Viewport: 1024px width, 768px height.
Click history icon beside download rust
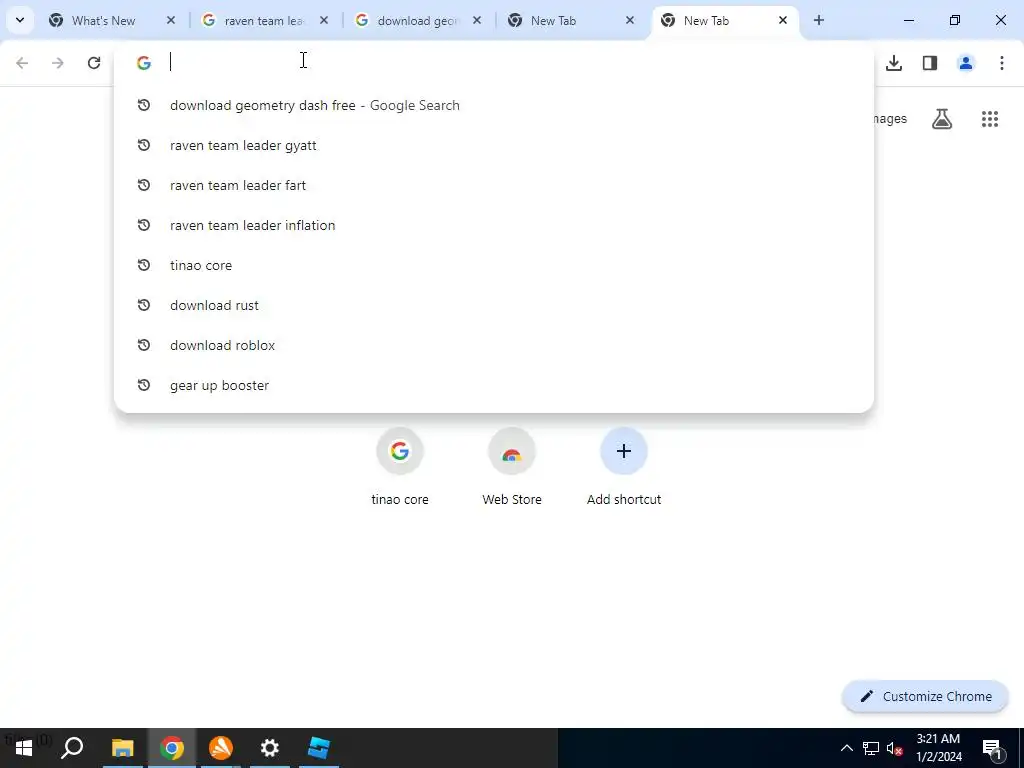(x=144, y=305)
